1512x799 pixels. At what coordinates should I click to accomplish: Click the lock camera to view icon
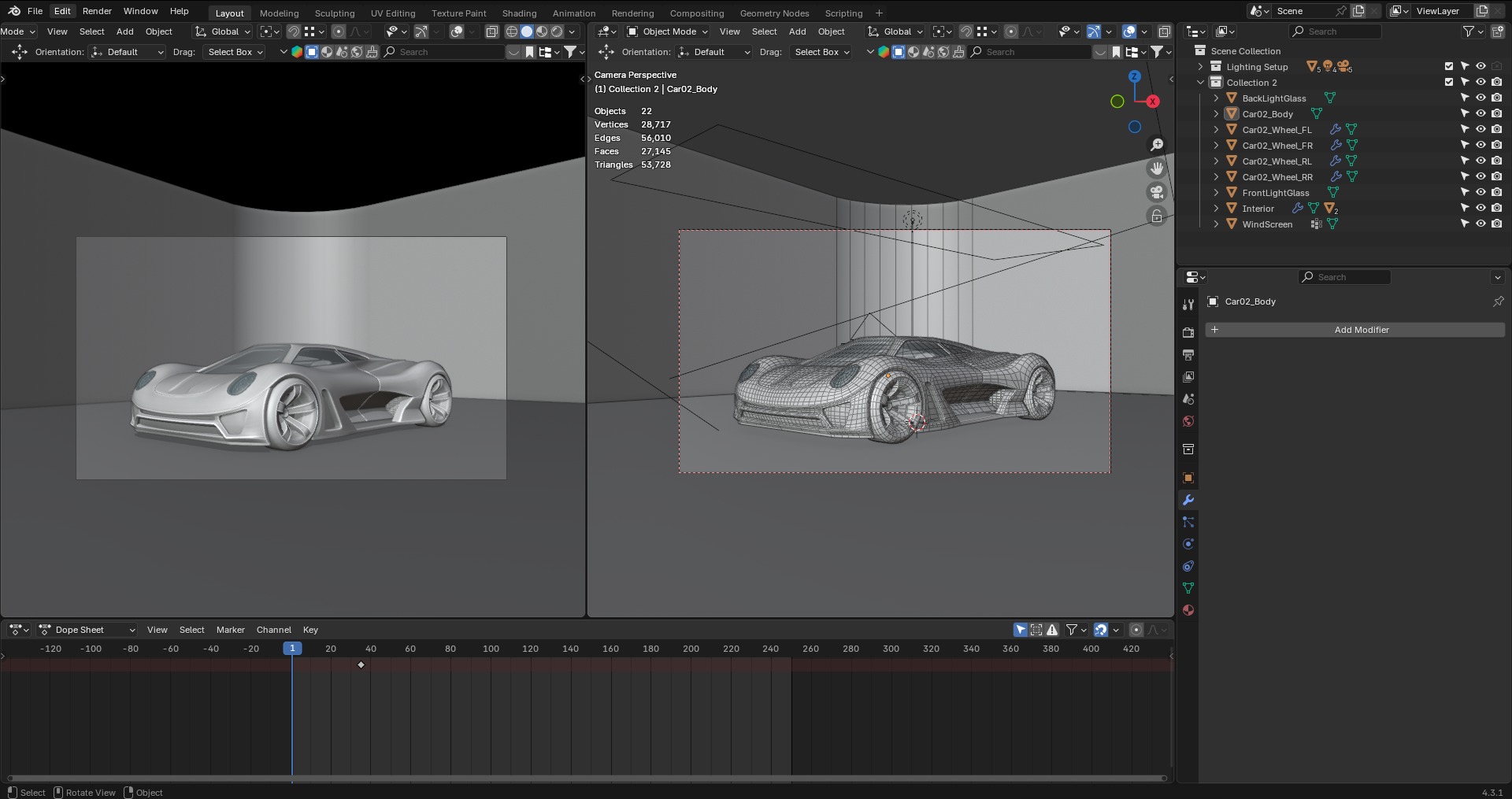1157,216
